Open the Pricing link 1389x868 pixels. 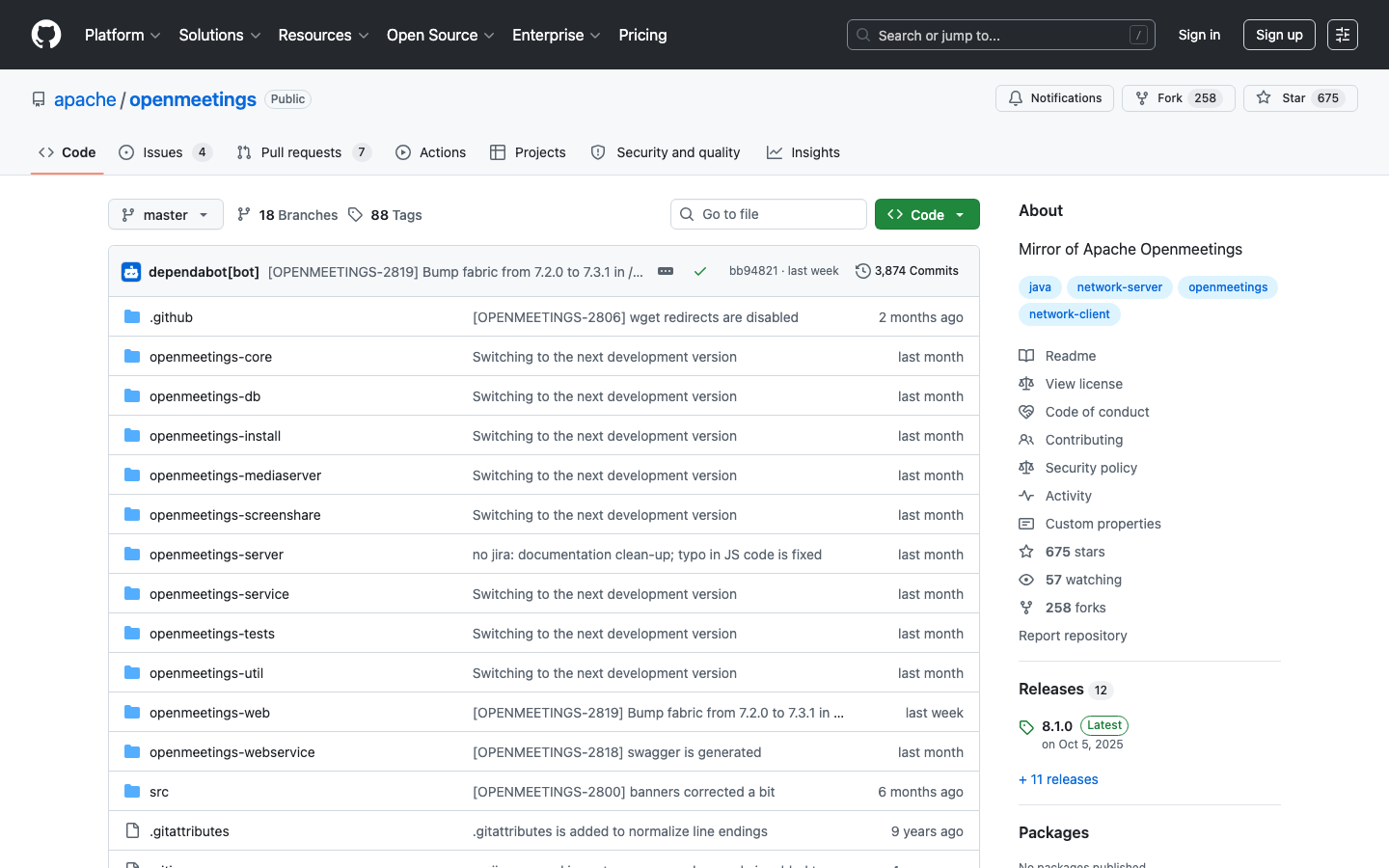point(642,35)
